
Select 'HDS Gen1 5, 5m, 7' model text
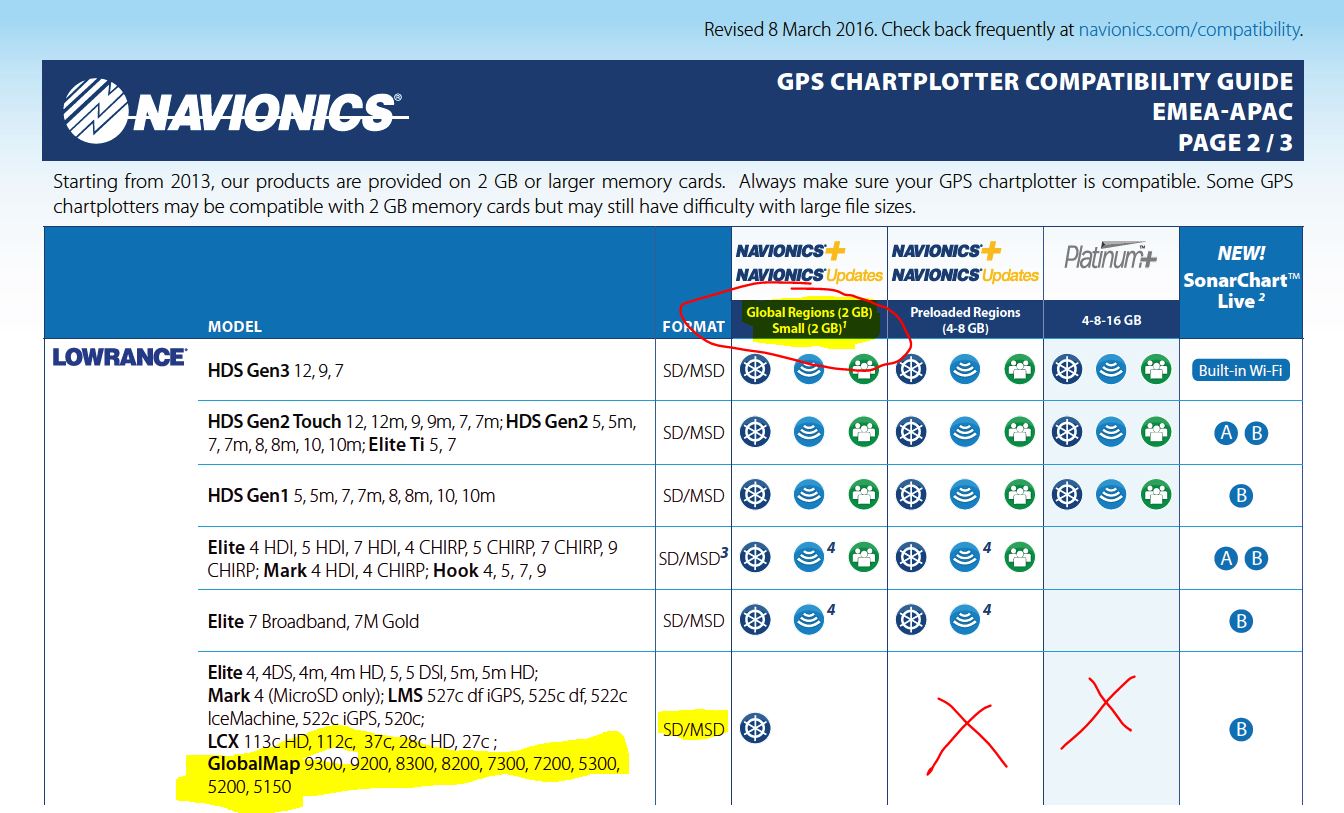click(x=351, y=495)
